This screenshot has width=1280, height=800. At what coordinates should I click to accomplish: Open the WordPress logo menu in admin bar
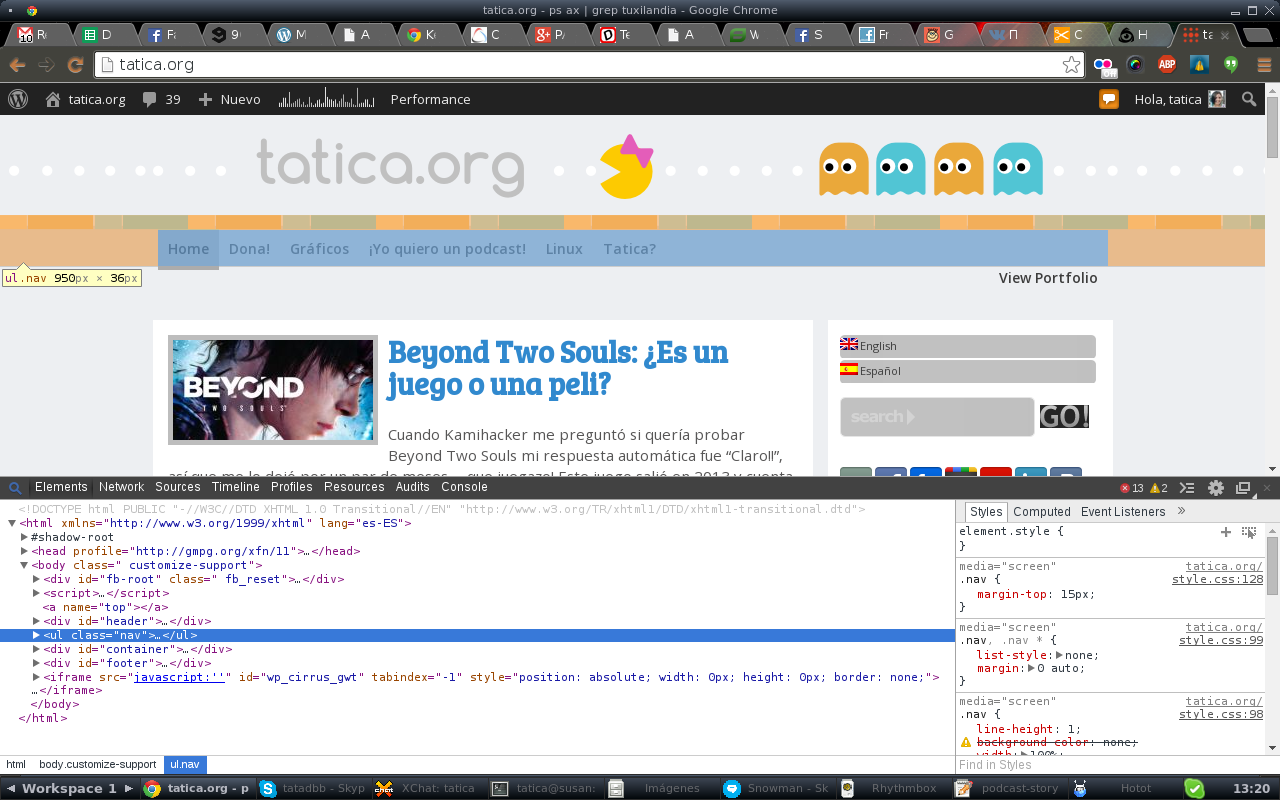coord(18,99)
